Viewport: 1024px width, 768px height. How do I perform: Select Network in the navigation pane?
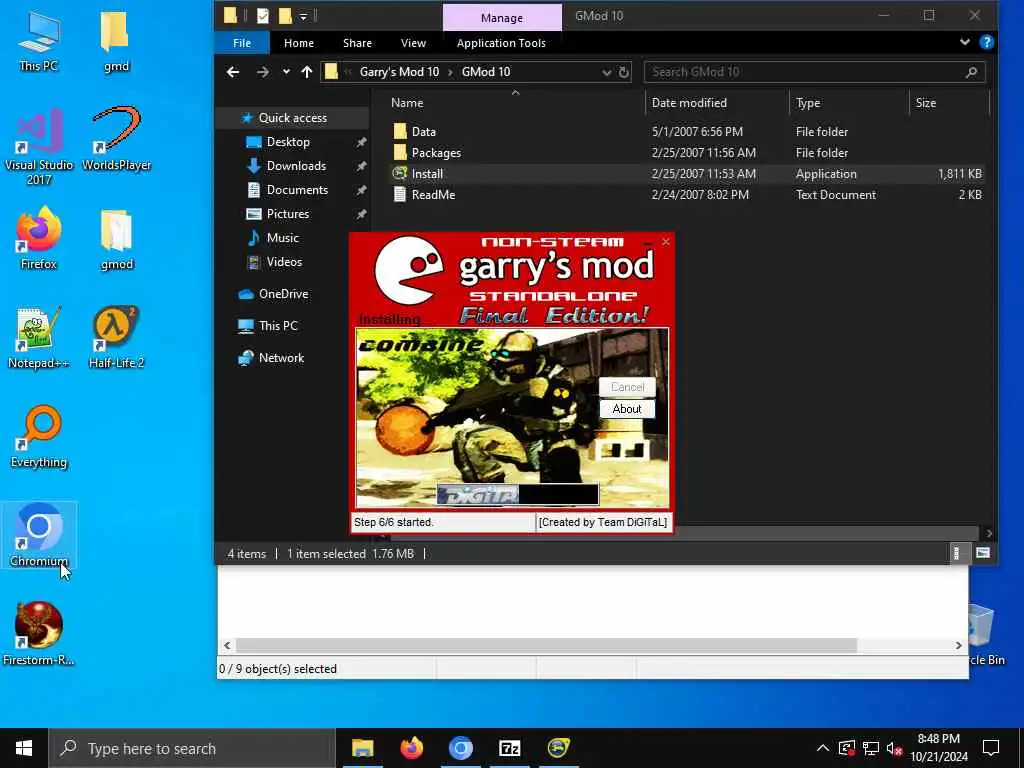pos(281,358)
